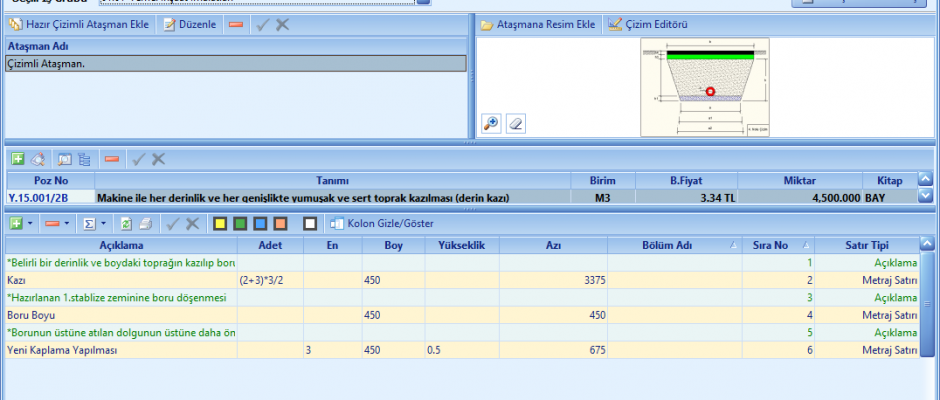Image resolution: width=940 pixels, height=400 pixels.
Task: Click the search icon in the Poz toolbar
Action: pos(62,159)
